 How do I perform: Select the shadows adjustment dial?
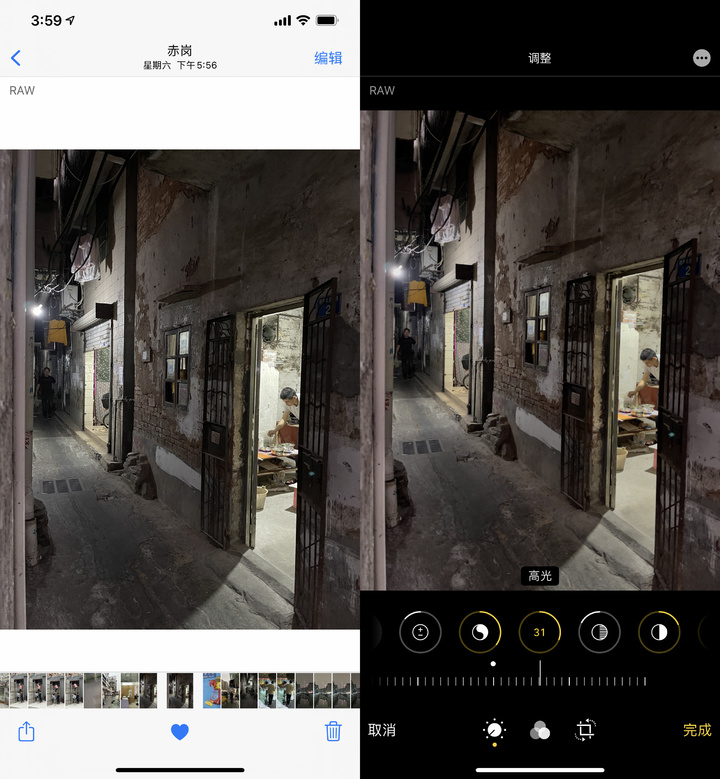pyautogui.click(x=600, y=632)
